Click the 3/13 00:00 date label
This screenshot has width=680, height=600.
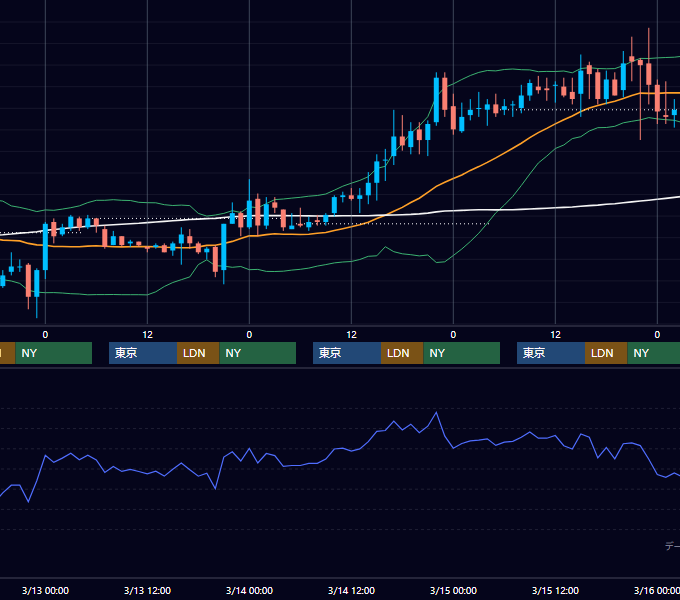pyautogui.click(x=45, y=590)
